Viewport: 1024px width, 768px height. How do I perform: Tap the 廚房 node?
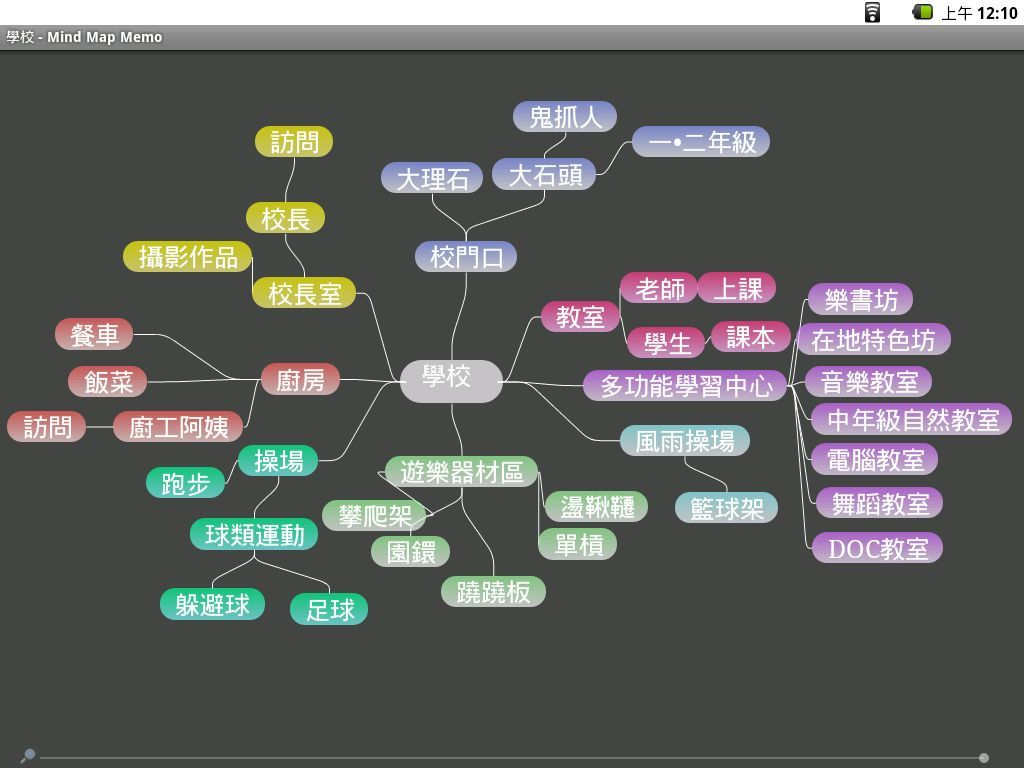300,380
